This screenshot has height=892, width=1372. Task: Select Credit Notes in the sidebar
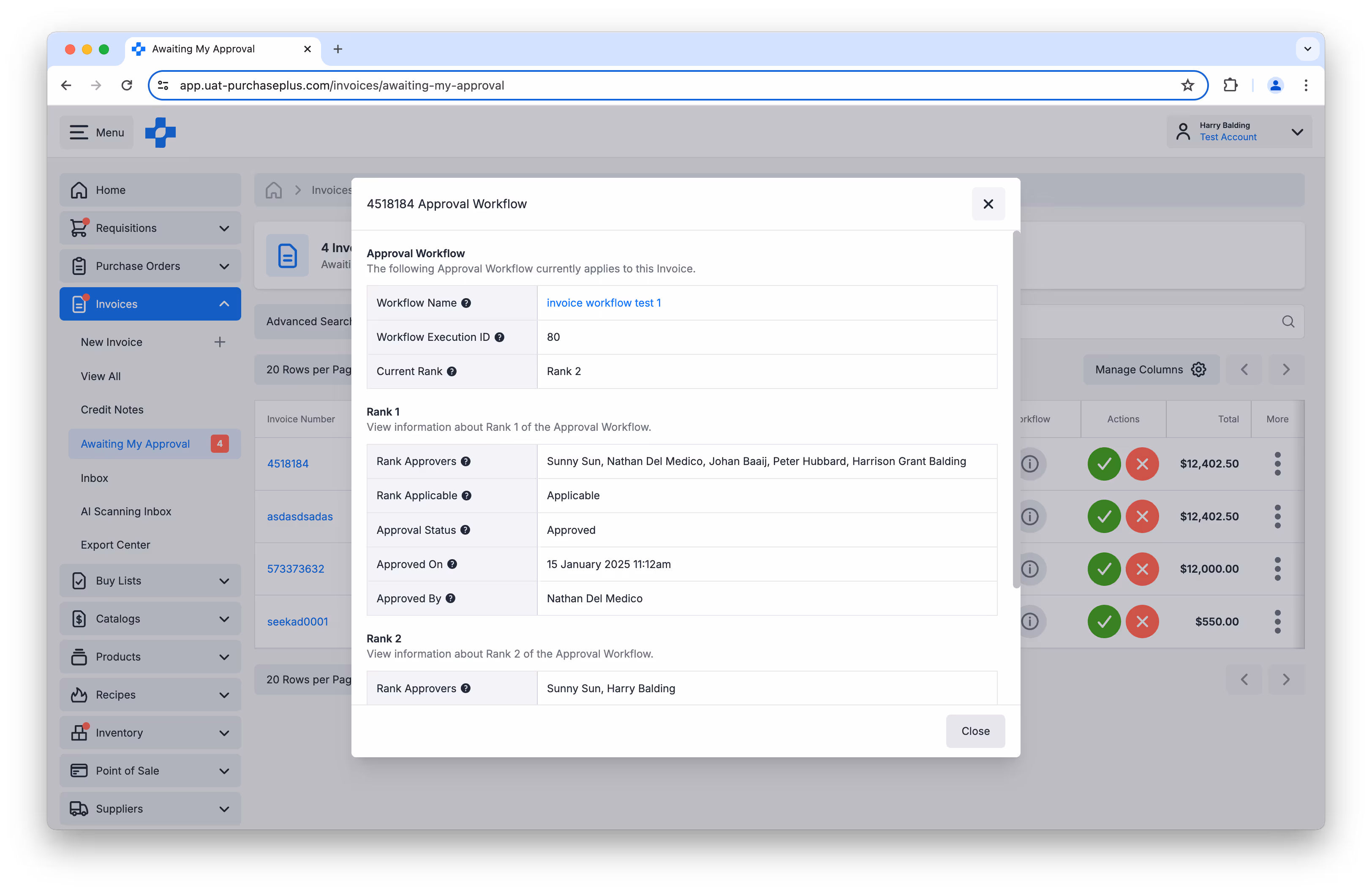(112, 410)
